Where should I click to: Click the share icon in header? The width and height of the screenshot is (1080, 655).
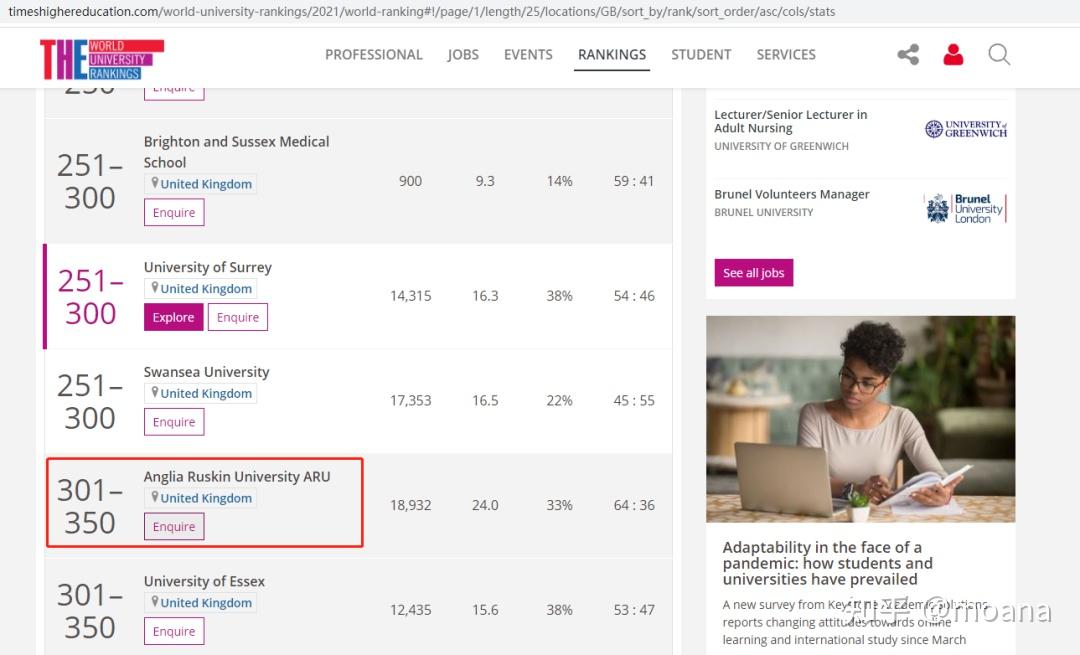click(908, 55)
